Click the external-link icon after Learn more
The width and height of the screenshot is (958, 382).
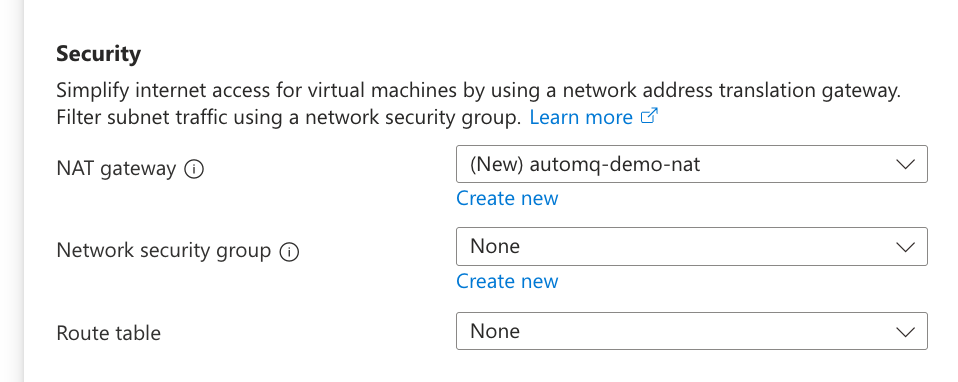point(649,116)
